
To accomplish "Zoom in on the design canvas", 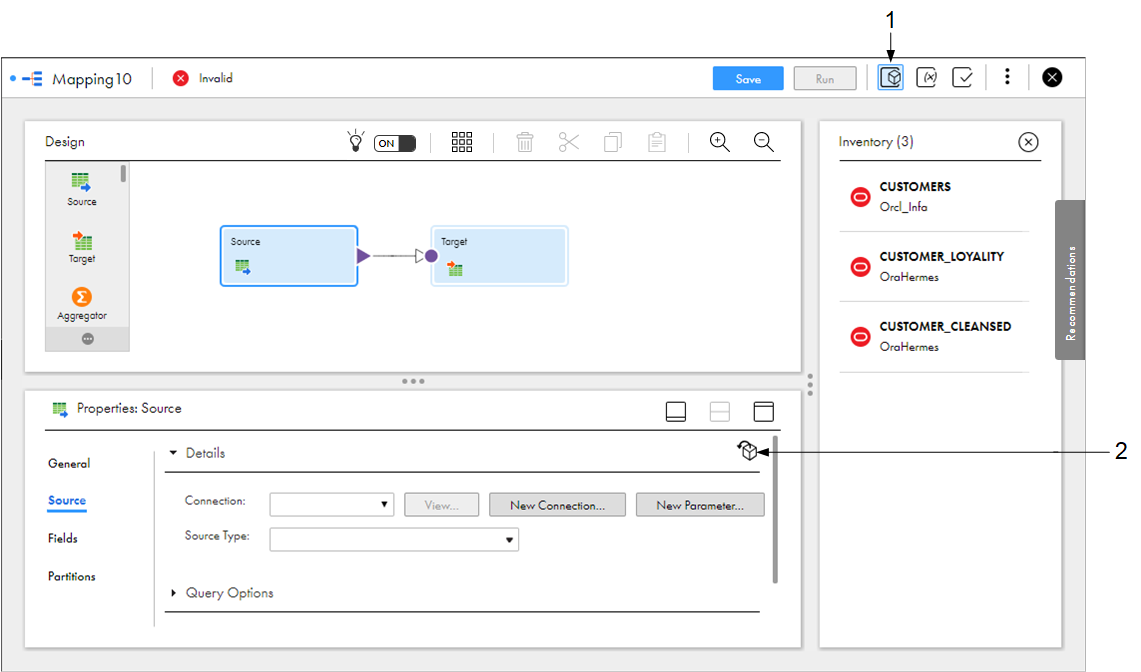I will click(x=720, y=142).
